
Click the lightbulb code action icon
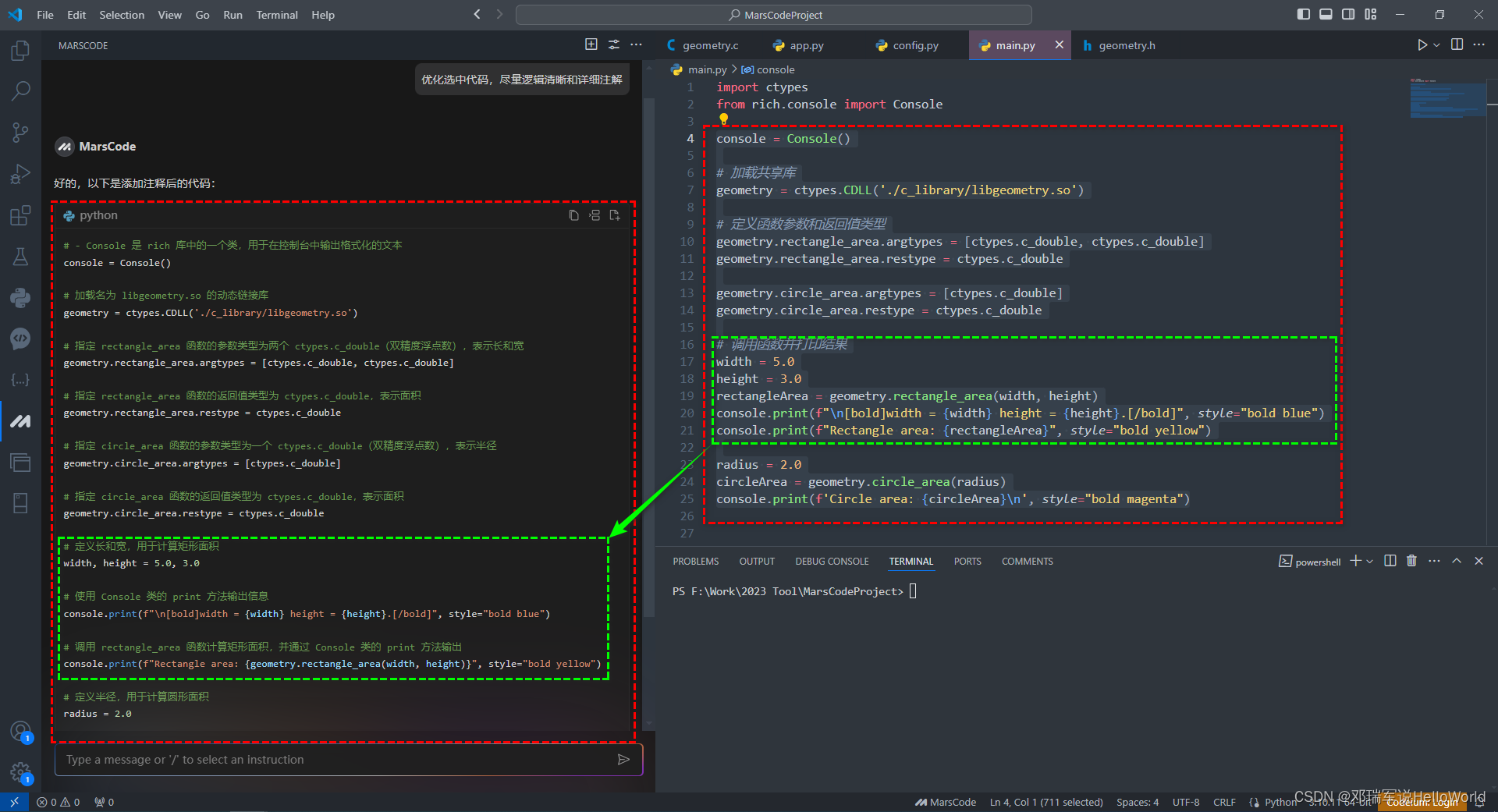tap(723, 119)
